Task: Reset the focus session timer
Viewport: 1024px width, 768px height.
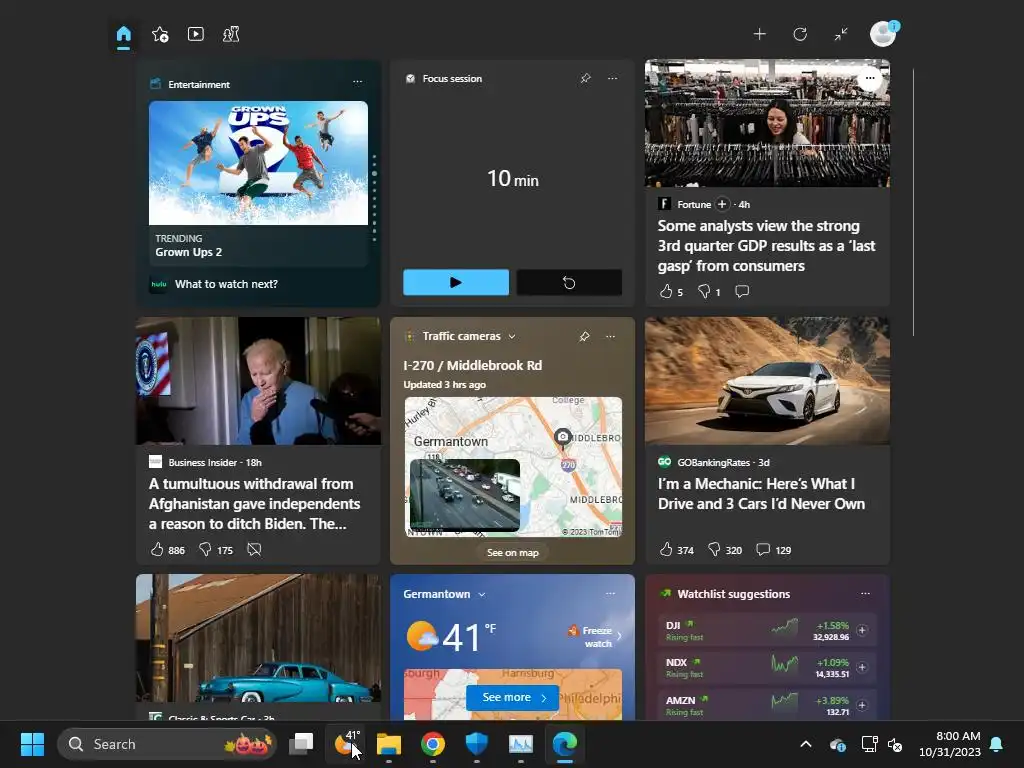Action: (569, 282)
